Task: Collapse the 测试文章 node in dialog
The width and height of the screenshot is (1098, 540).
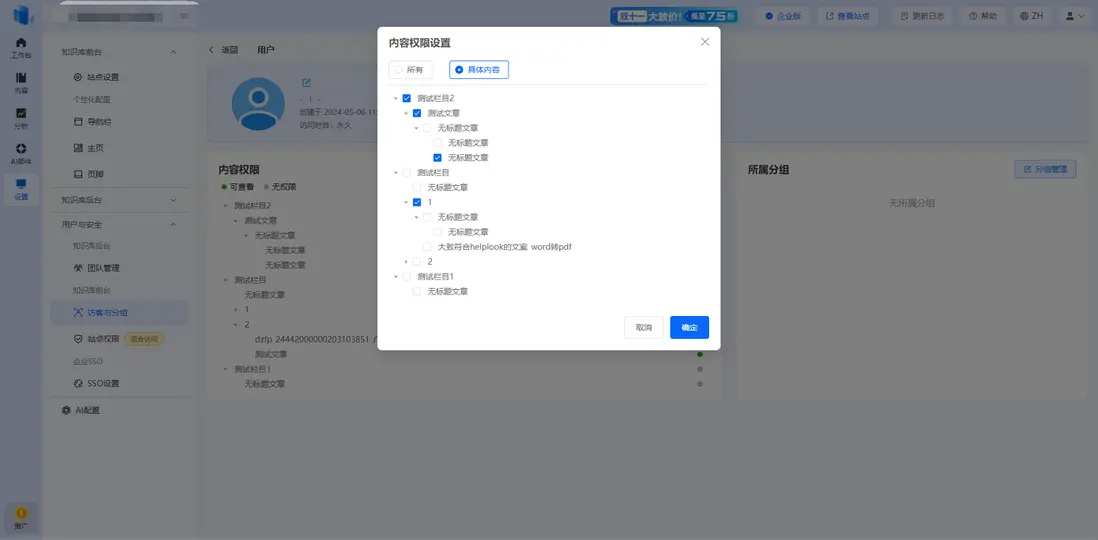Action: click(x=406, y=113)
